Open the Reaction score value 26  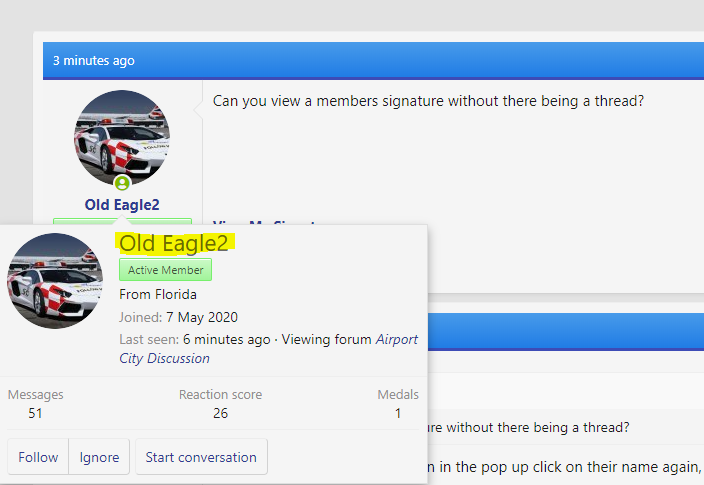tap(220, 413)
